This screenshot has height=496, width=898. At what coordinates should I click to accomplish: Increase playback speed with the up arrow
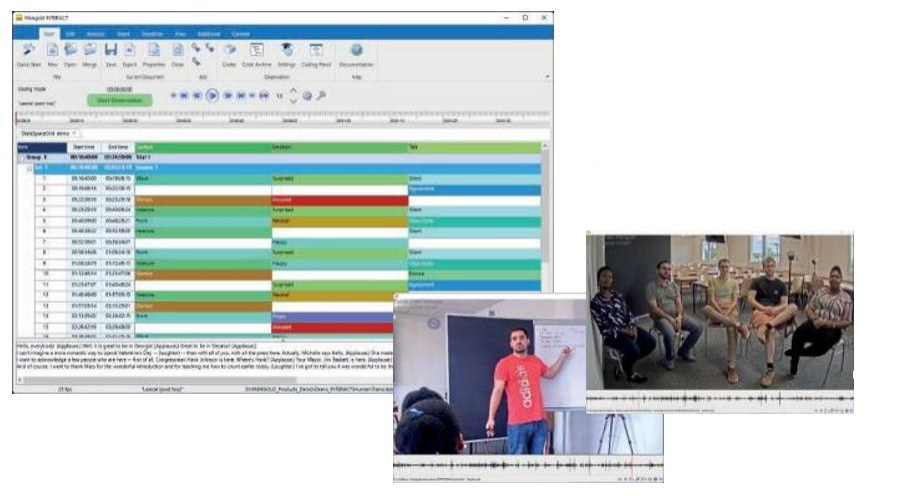pyautogui.click(x=293, y=92)
